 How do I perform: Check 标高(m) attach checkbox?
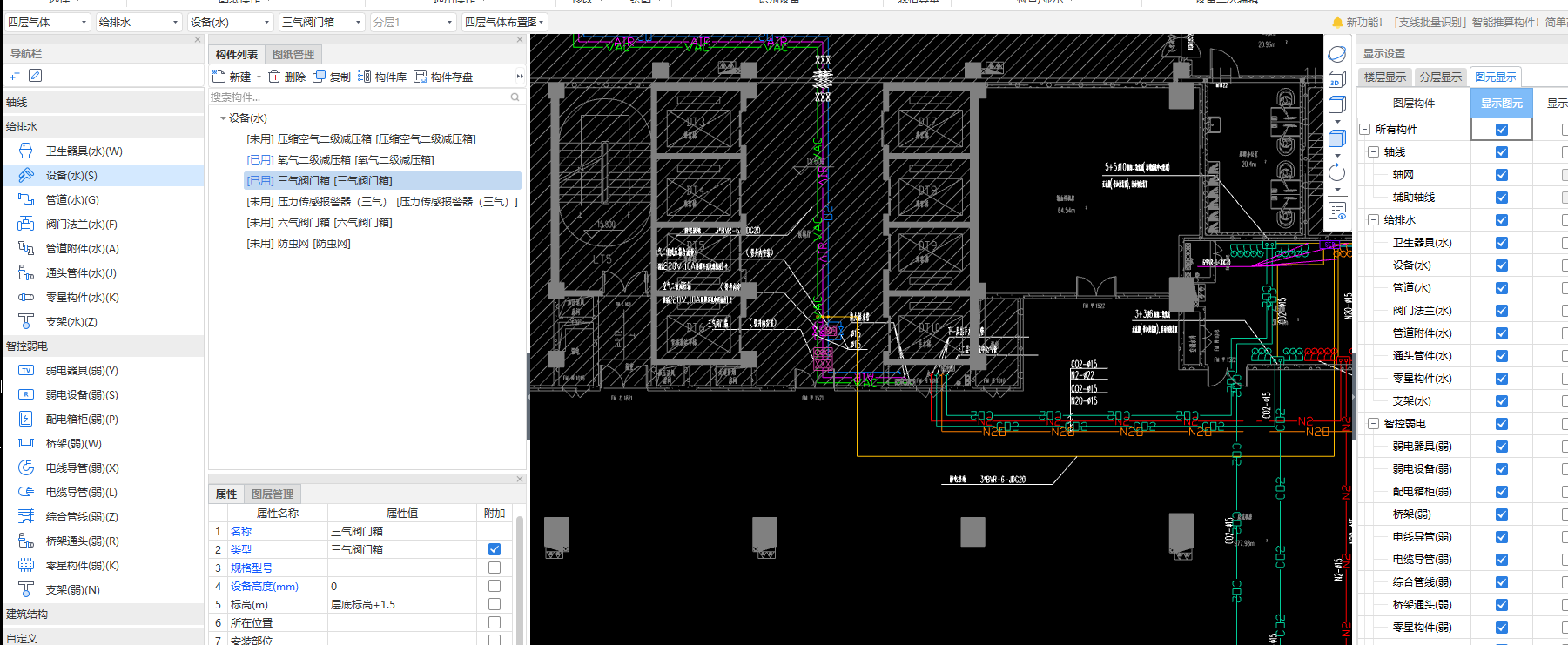click(x=495, y=604)
